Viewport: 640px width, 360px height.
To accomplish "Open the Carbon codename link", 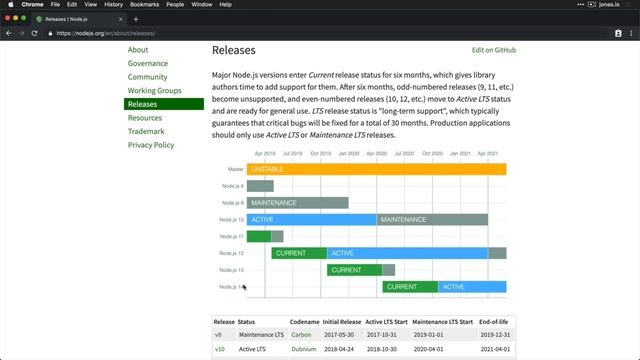I will (x=301, y=335).
